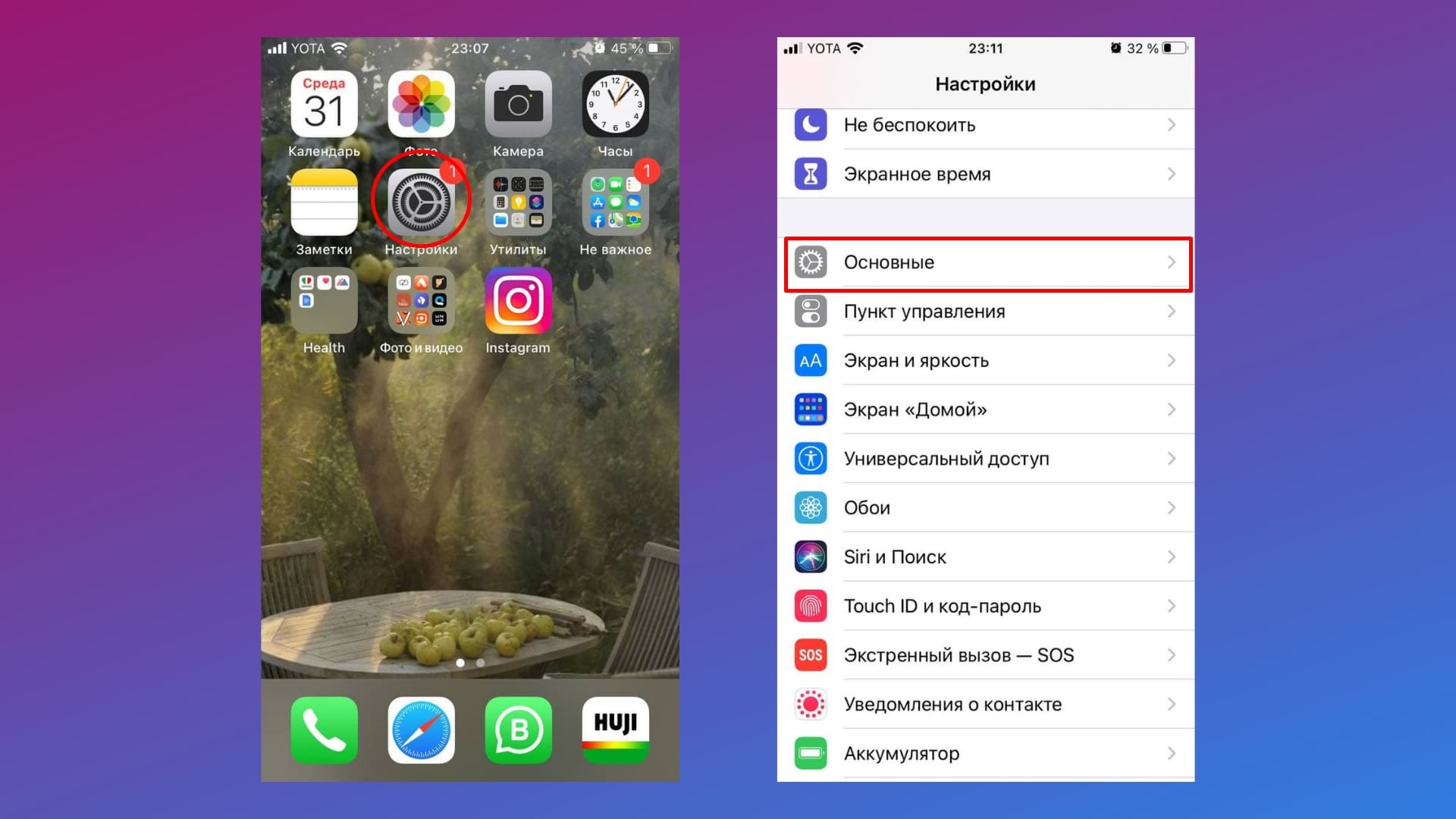This screenshot has width=1456, height=819.
Task: Select Не беспокоить menu item
Action: 987,124
